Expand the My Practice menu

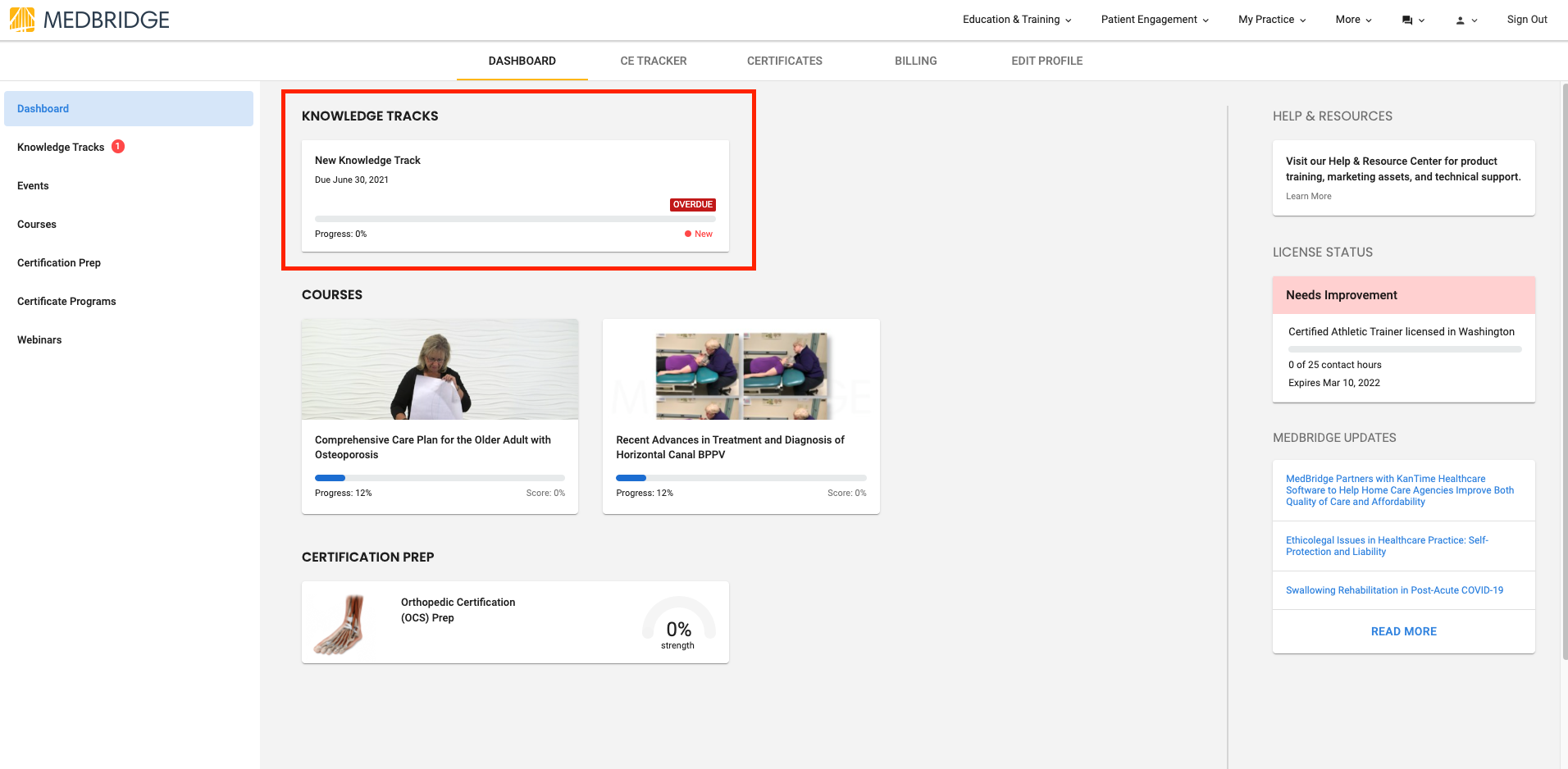coord(1272,20)
